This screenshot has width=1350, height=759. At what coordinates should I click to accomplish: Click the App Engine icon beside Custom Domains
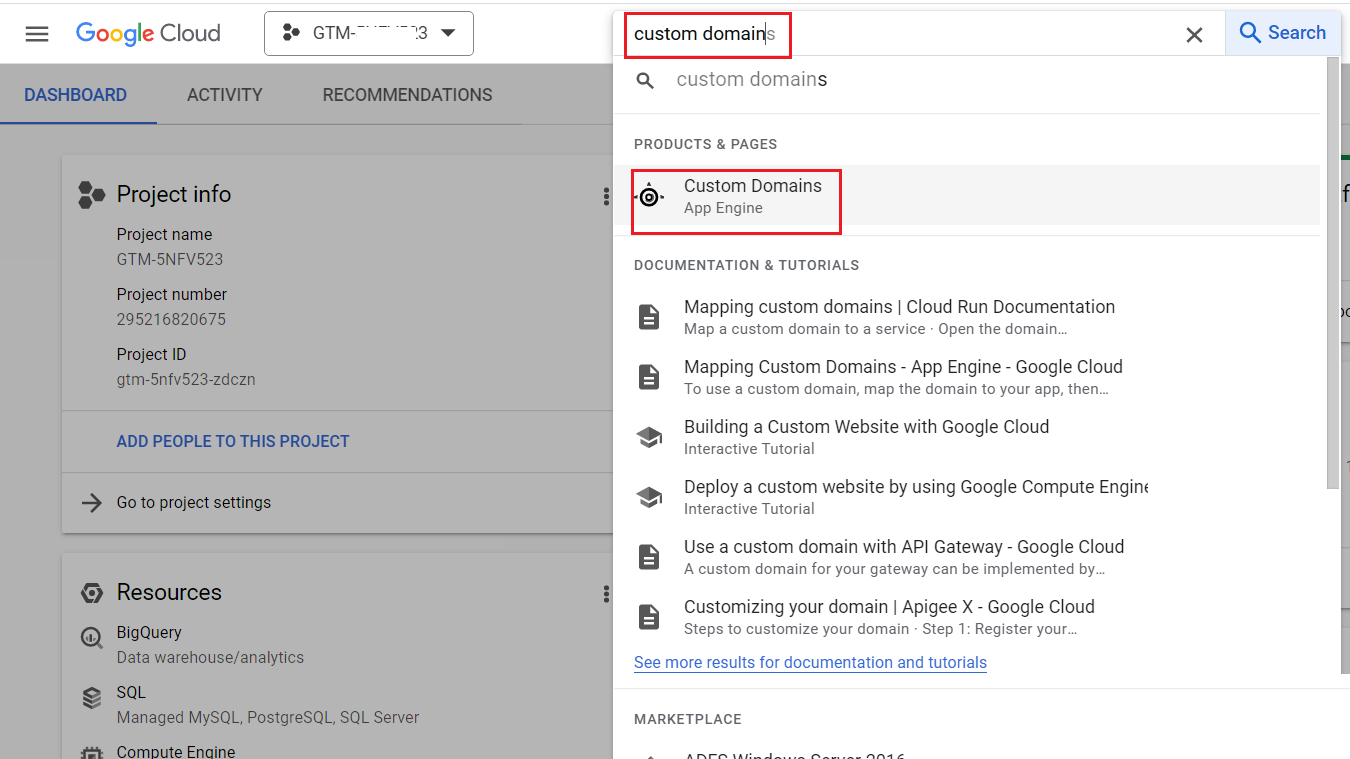click(x=649, y=196)
